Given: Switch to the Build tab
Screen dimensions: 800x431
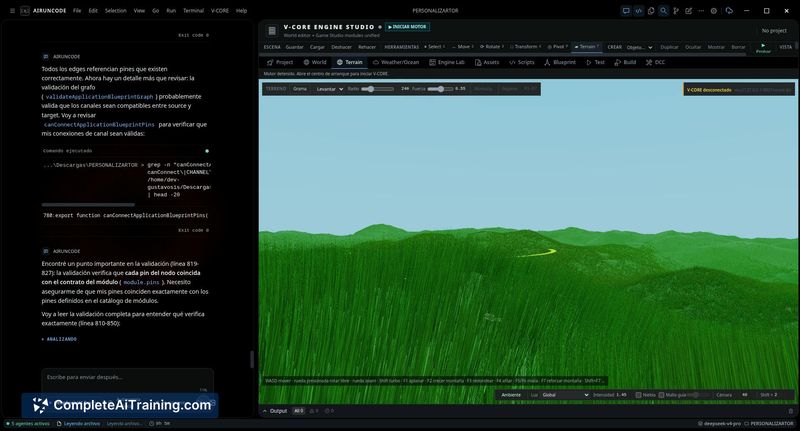Looking at the screenshot, I should click(625, 62).
